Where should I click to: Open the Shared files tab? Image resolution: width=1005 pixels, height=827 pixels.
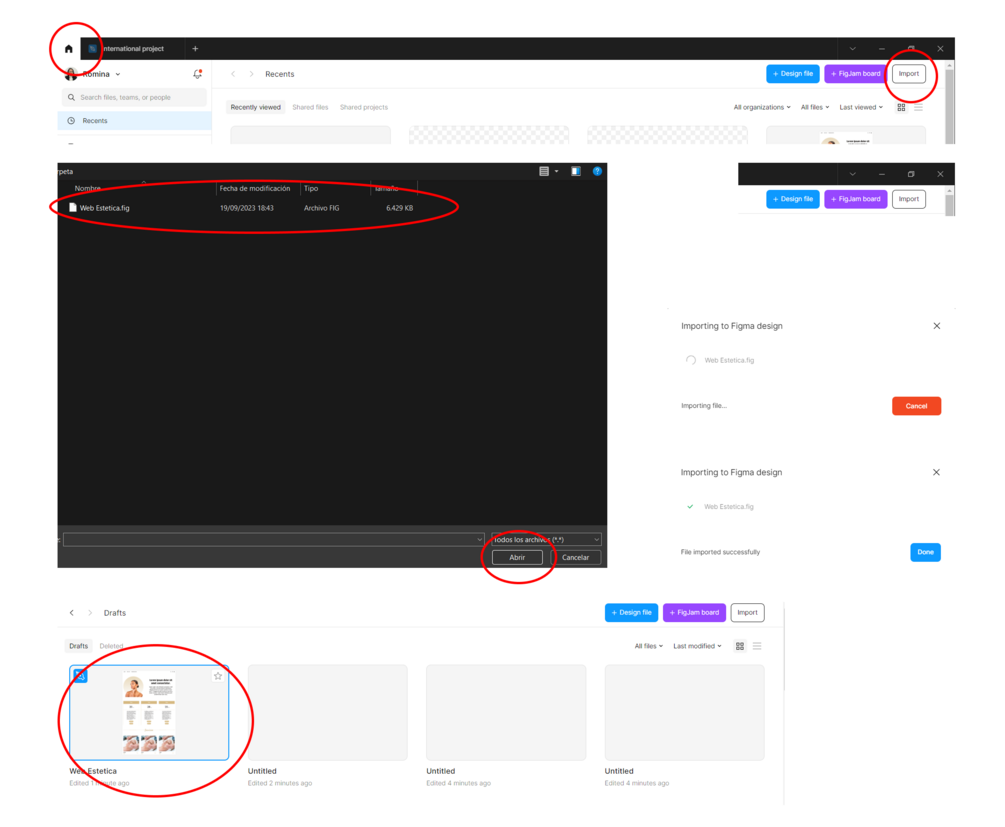point(310,107)
